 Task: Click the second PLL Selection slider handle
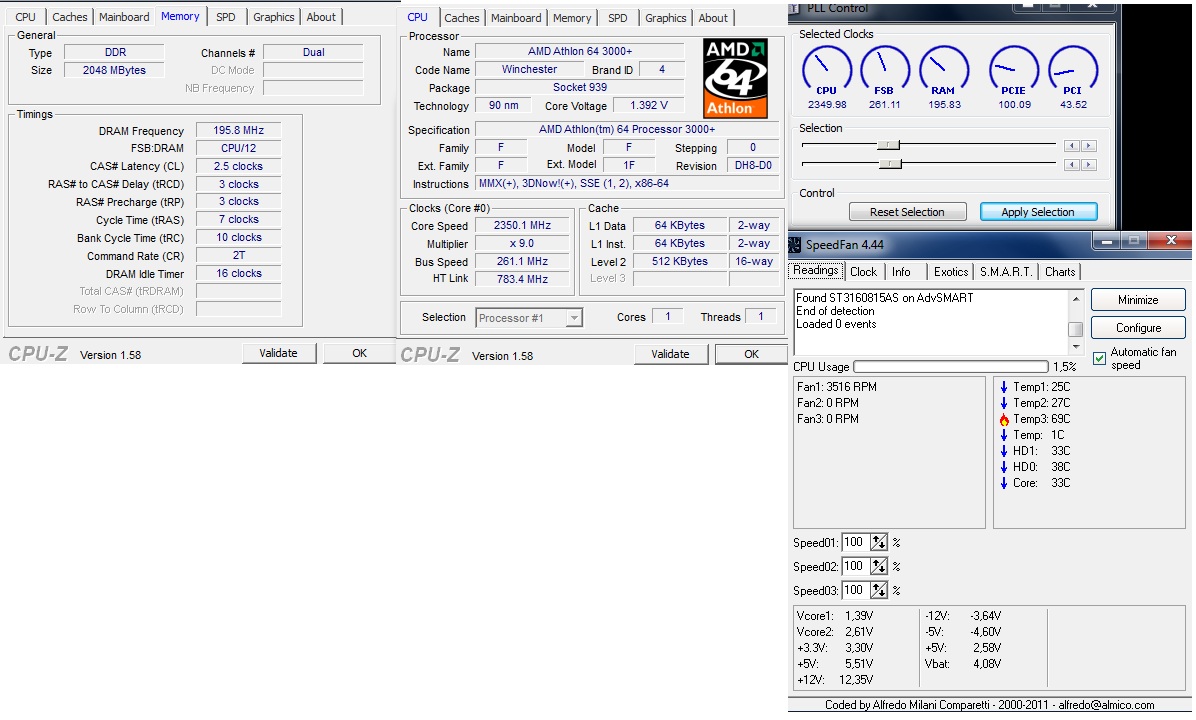pyautogui.click(x=890, y=164)
